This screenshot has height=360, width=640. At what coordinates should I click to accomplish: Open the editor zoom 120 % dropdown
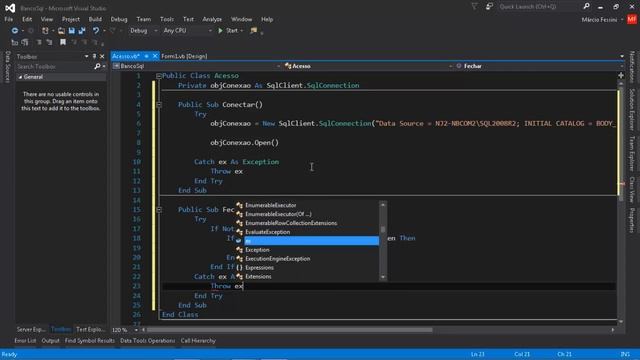(x=136, y=330)
